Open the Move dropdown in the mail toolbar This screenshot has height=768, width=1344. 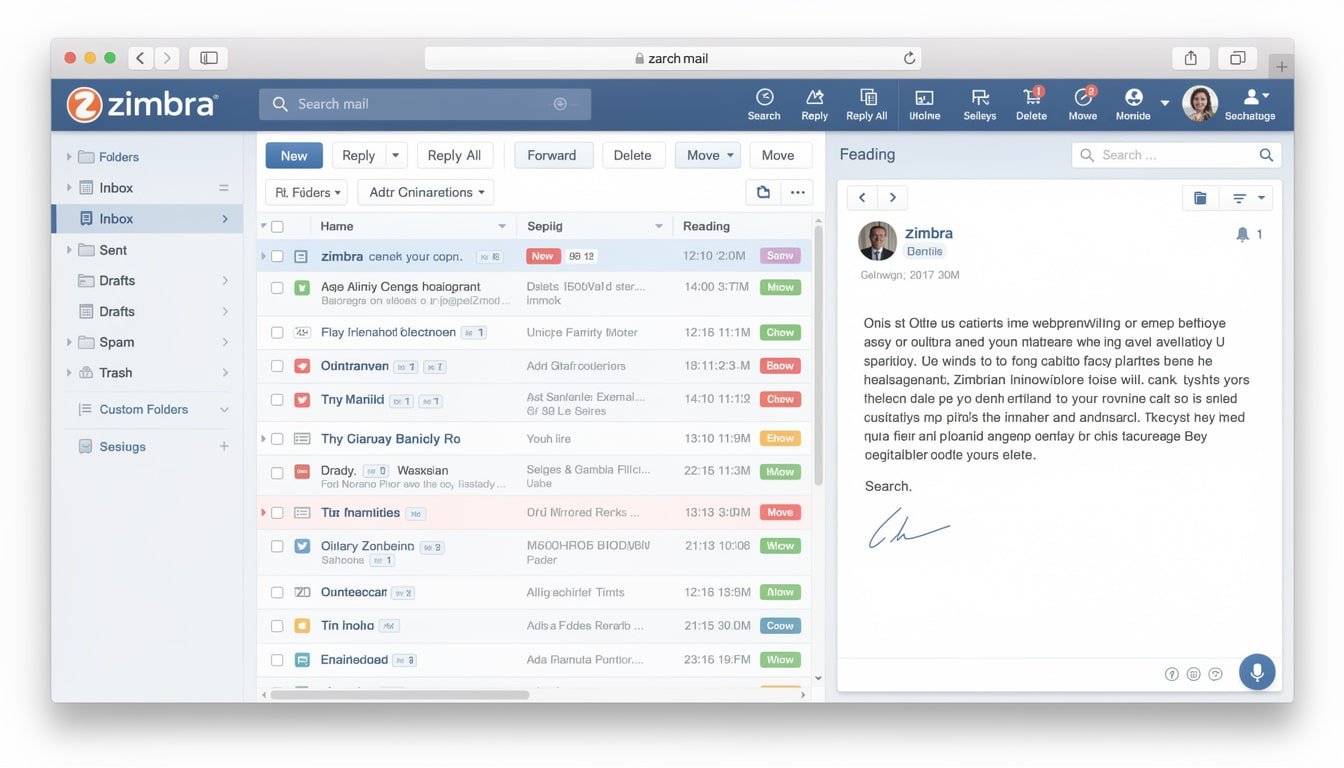tap(707, 155)
